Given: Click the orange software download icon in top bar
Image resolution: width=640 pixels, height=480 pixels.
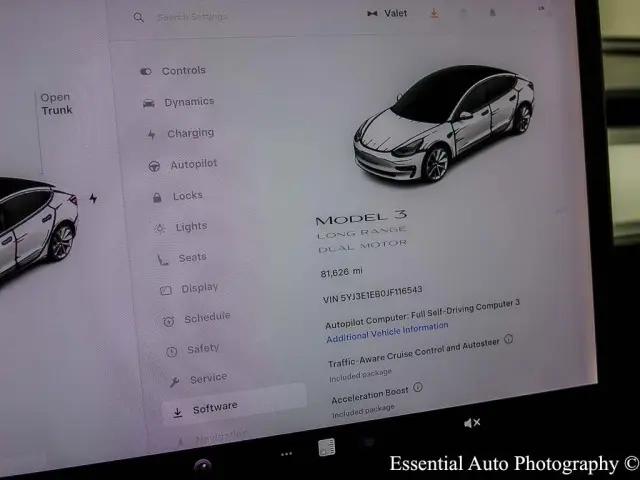Looking at the screenshot, I should (x=435, y=13).
